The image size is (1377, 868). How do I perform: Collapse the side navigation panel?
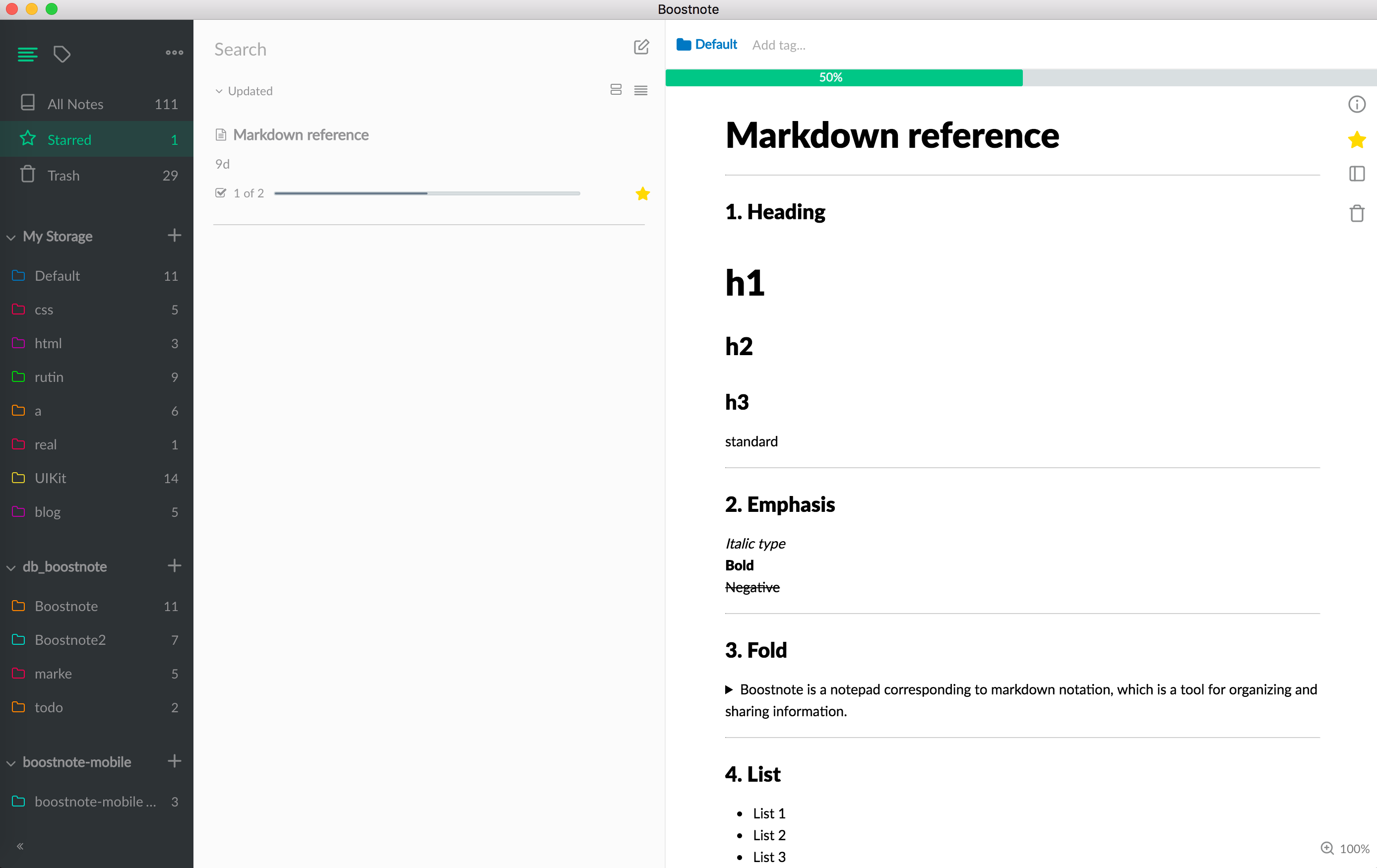(x=20, y=846)
